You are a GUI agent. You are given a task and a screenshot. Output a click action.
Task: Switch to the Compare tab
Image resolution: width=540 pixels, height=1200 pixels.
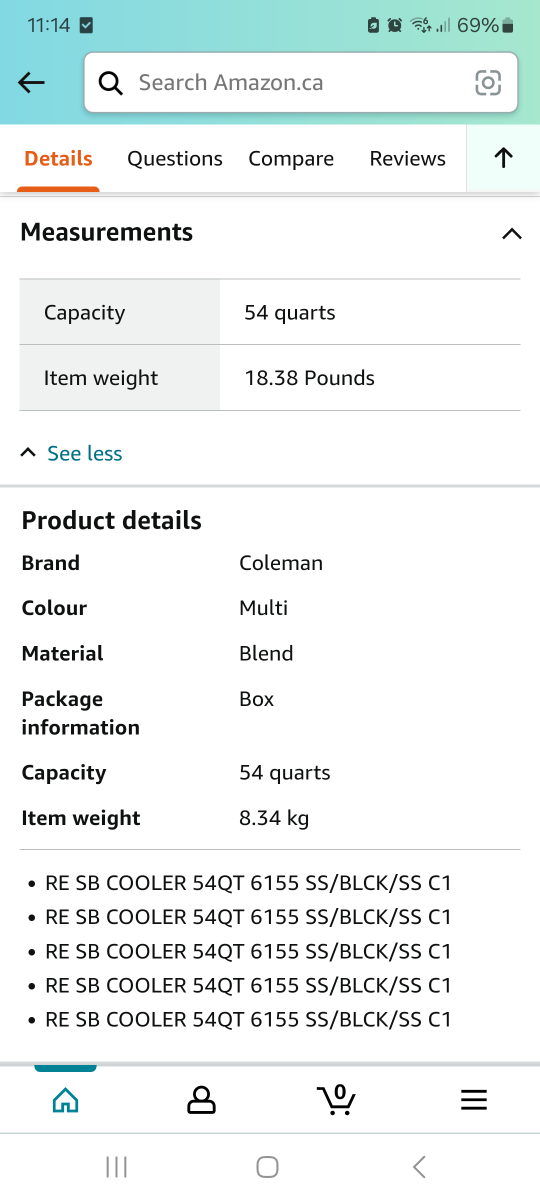[291, 158]
